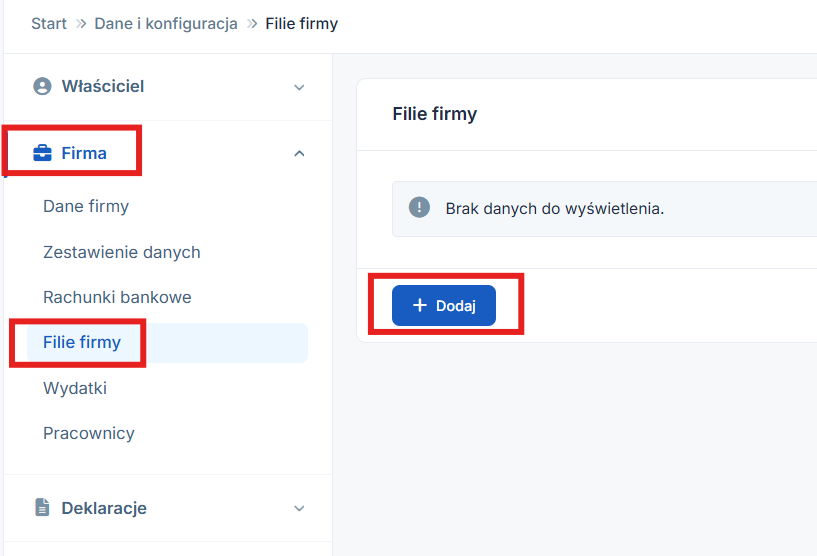The image size is (817, 556).
Task: Click the Start breadcrumb link
Action: (49, 23)
